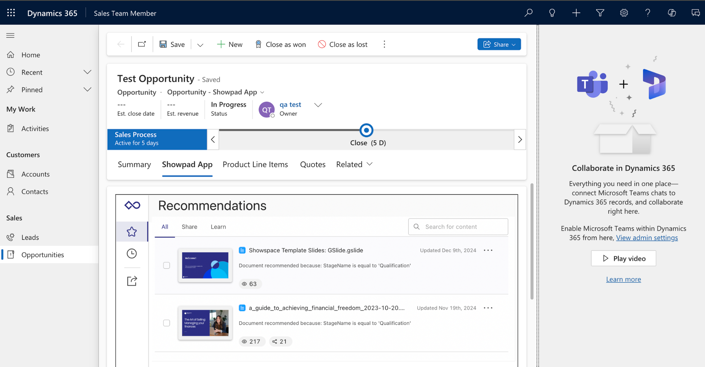Go back using the arrow icon
Viewport: 705px width, 367px height.
pos(120,44)
